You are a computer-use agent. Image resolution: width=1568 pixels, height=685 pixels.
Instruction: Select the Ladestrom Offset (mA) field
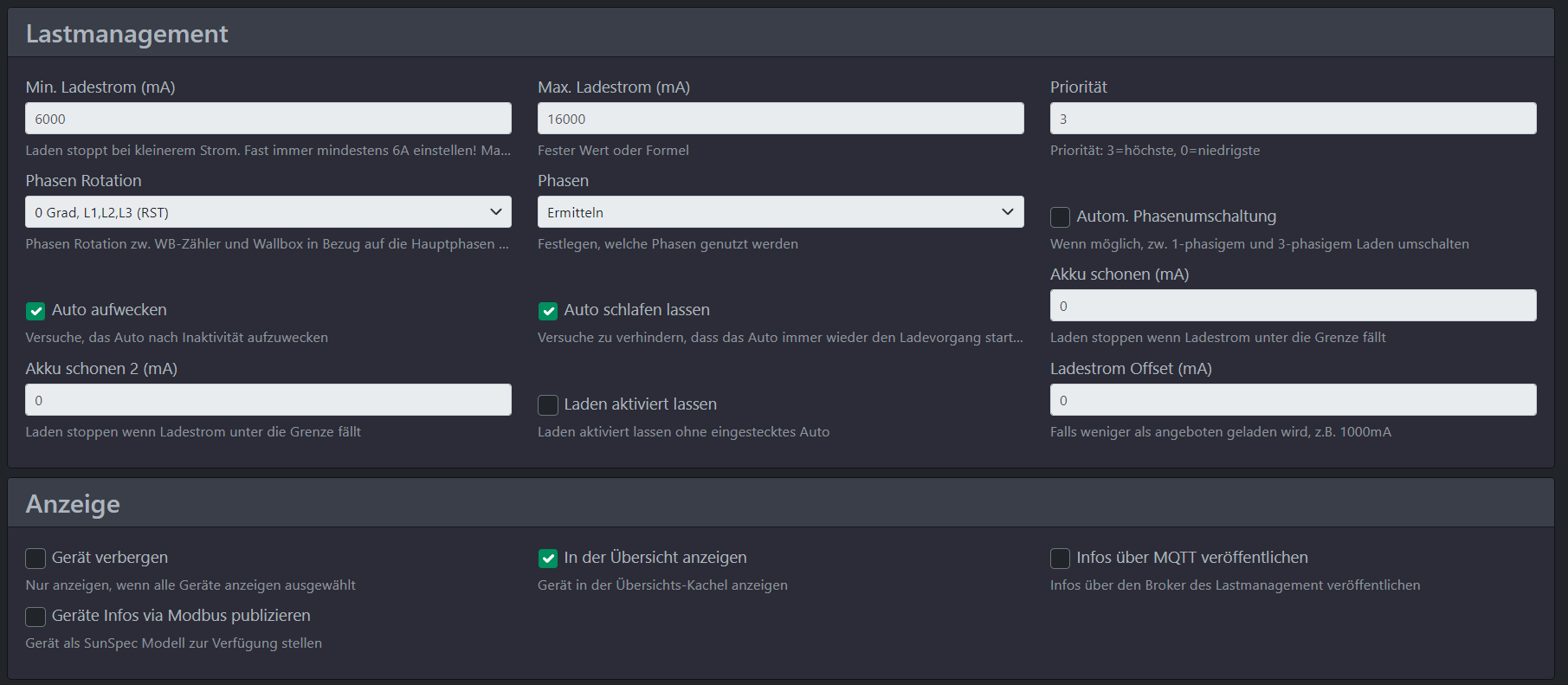pos(1293,400)
